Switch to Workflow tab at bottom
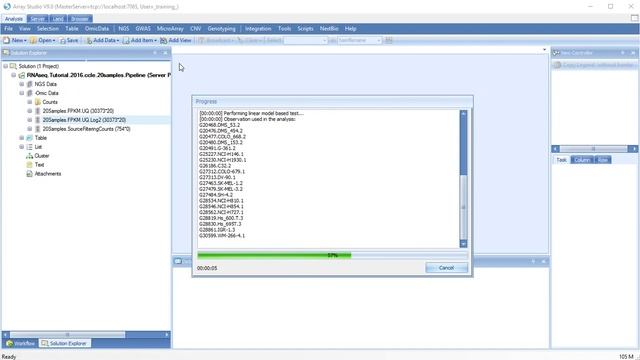The image size is (640, 360). [20, 344]
